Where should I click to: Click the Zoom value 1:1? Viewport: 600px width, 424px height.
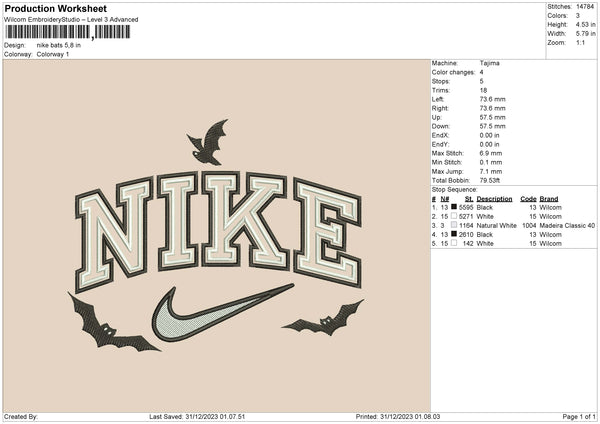pyautogui.click(x=580, y=43)
